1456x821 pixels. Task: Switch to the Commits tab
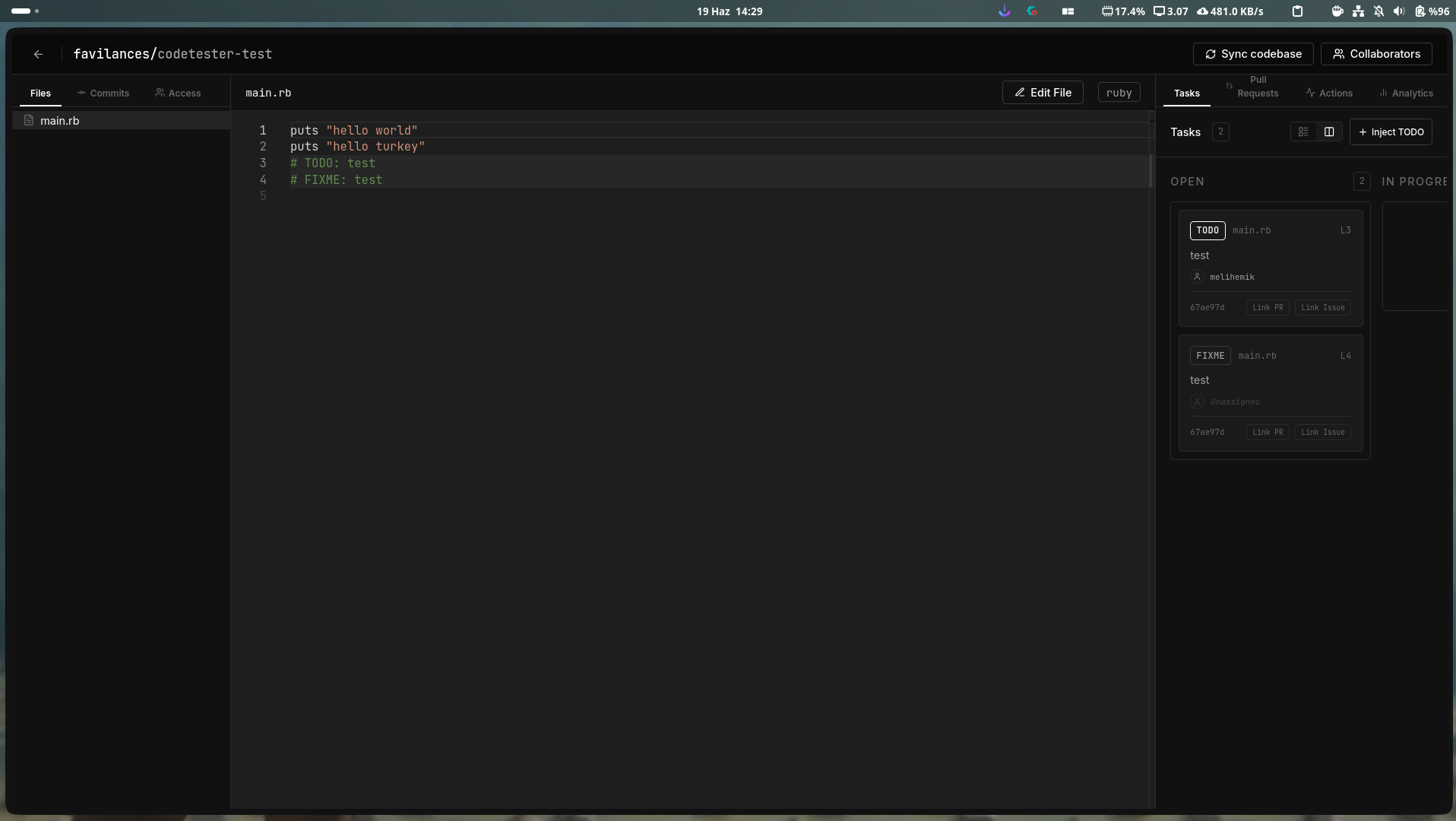pyautogui.click(x=103, y=93)
